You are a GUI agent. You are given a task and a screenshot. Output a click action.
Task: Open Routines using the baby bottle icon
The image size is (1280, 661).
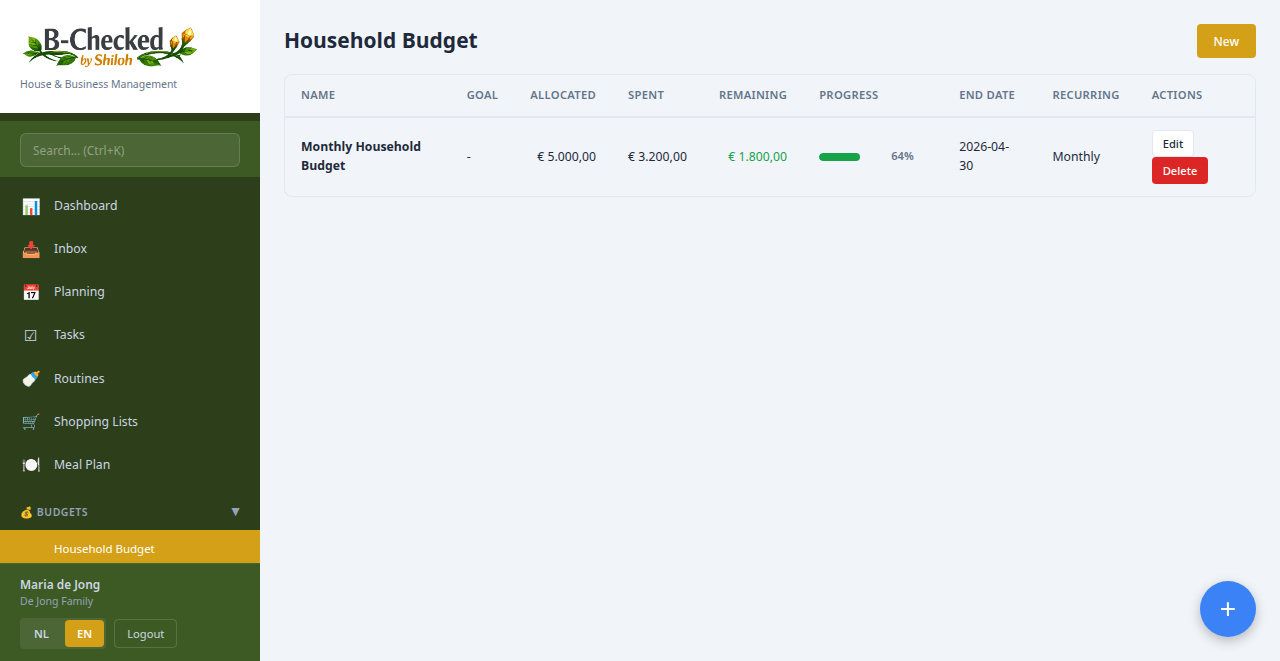coord(31,378)
